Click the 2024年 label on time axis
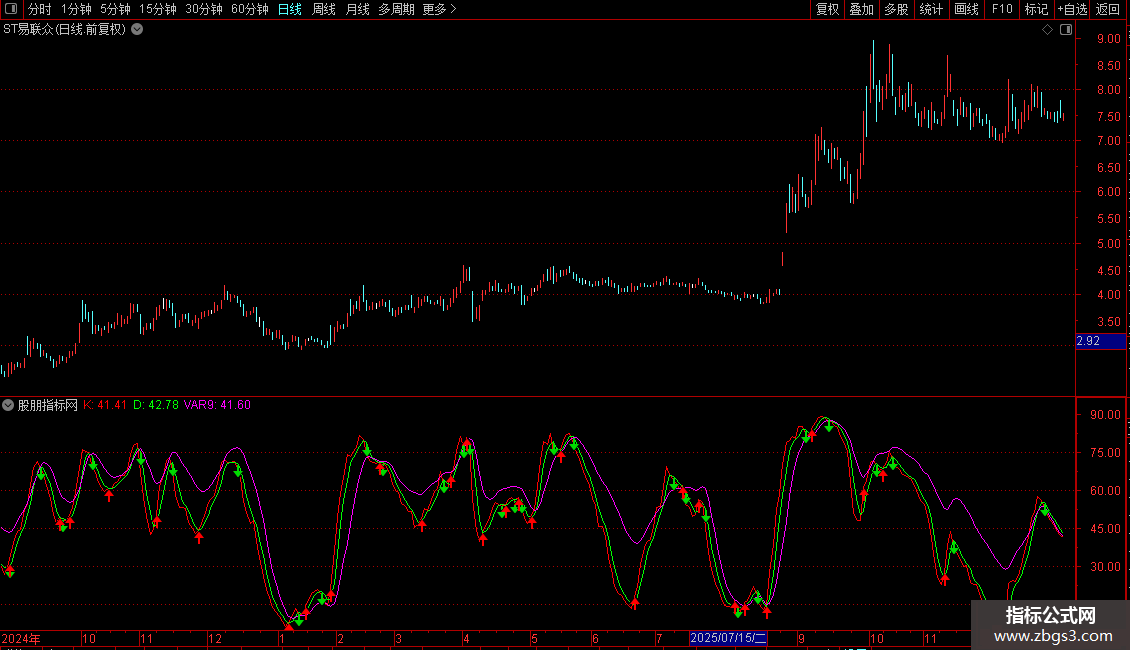Screen dimensions: 1130x650 (21, 638)
